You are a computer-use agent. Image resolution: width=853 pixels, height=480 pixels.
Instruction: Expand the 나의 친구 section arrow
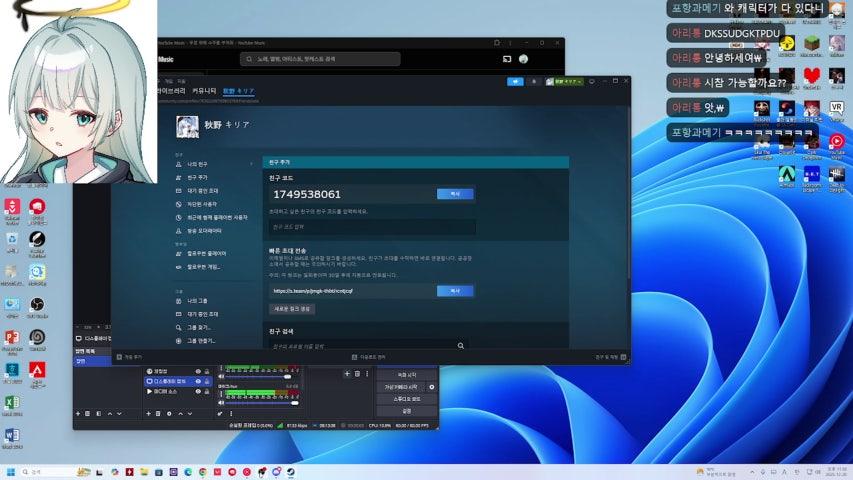tap(251, 164)
